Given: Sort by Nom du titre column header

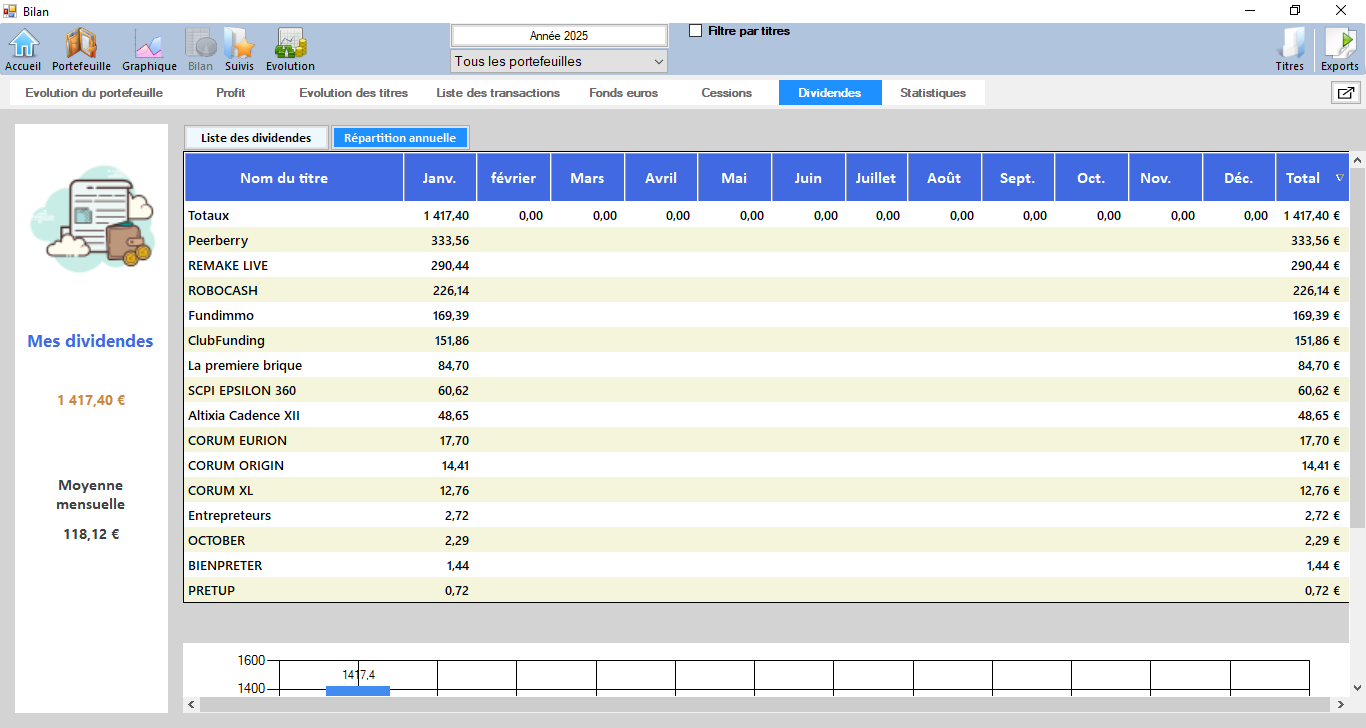Looking at the screenshot, I should click(294, 178).
